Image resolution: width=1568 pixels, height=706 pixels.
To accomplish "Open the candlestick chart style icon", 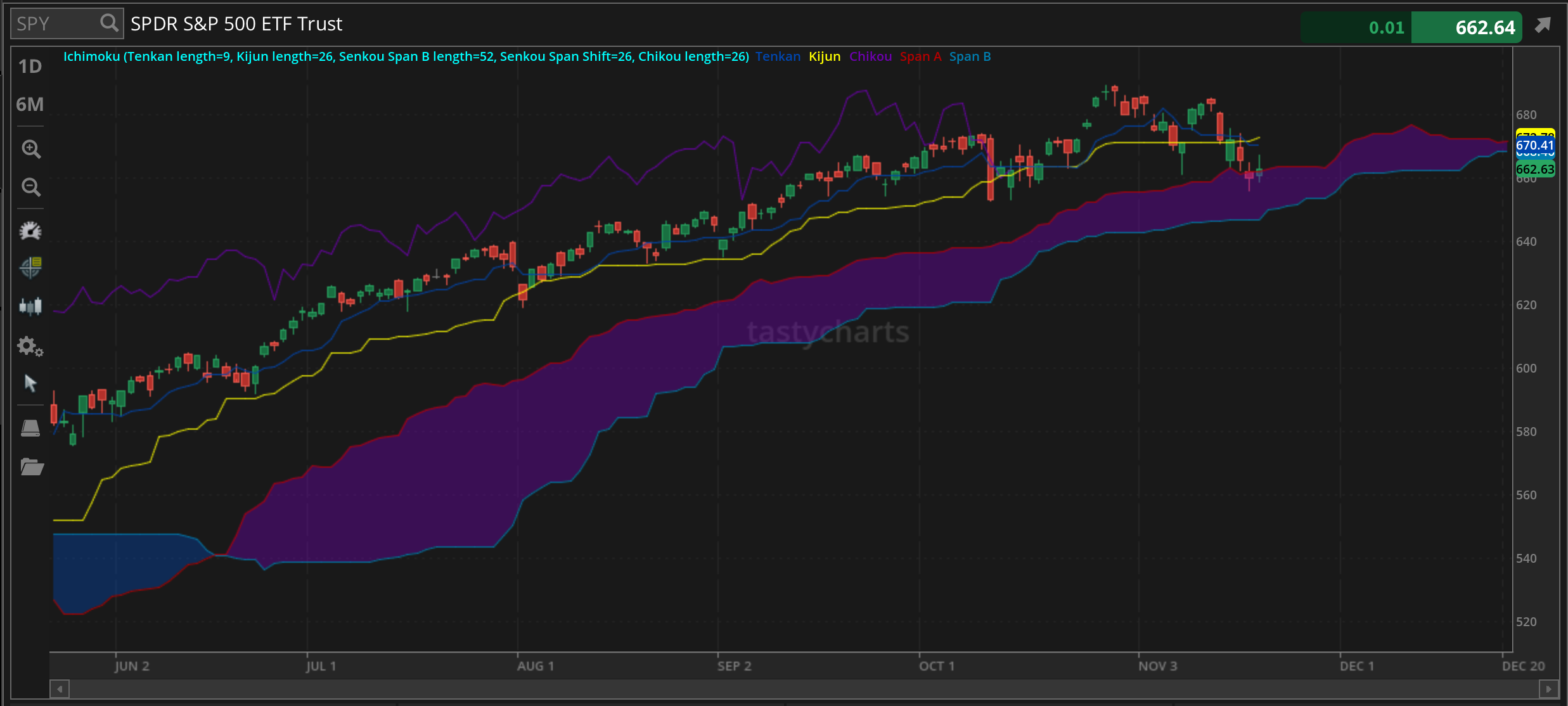I will coord(30,307).
